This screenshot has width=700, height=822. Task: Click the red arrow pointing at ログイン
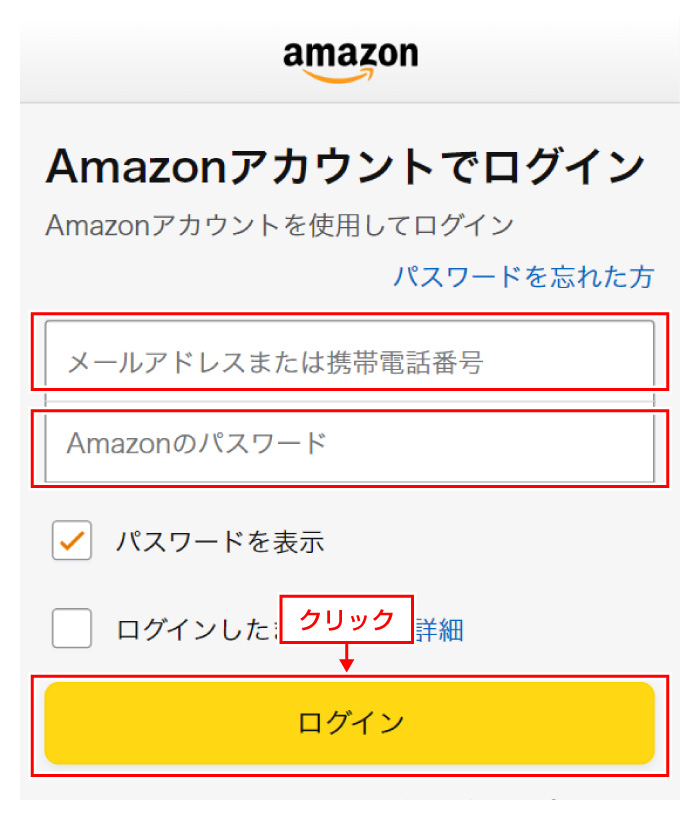pos(347,660)
